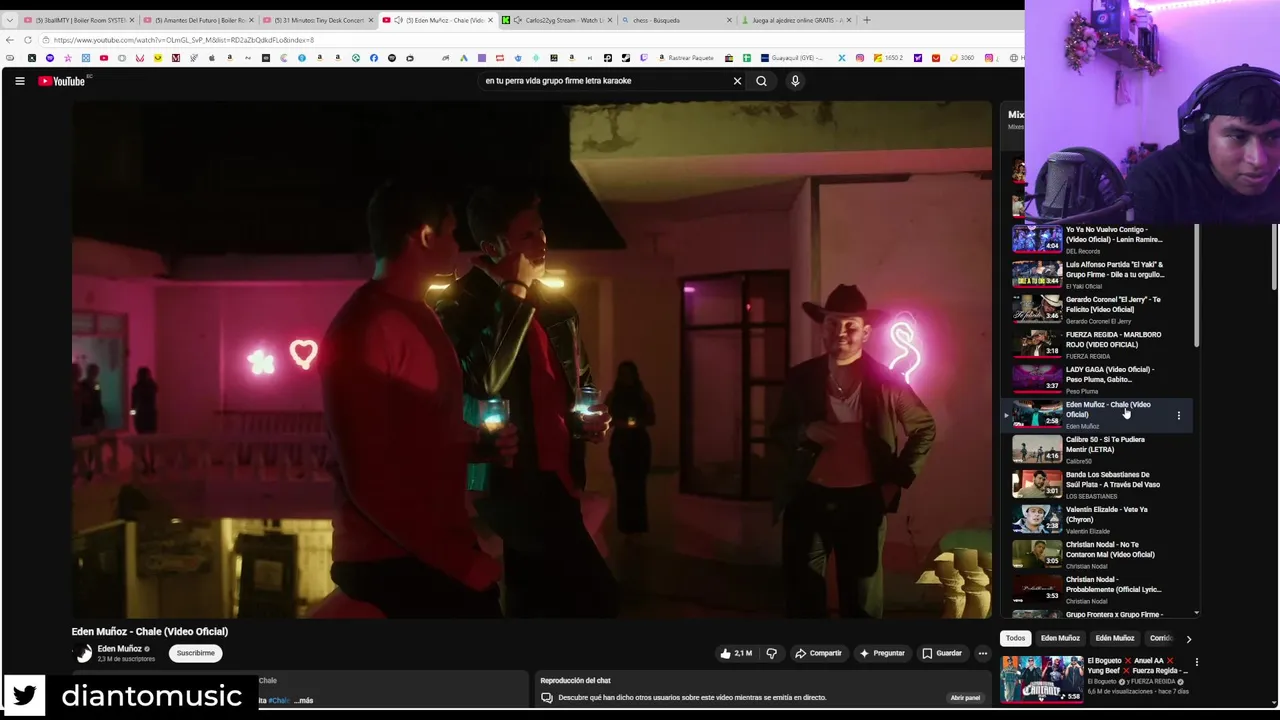Open Rastrear Paquete bookmark
Image resolution: width=1280 pixels, height=720 pixels.
coord(685,58)
